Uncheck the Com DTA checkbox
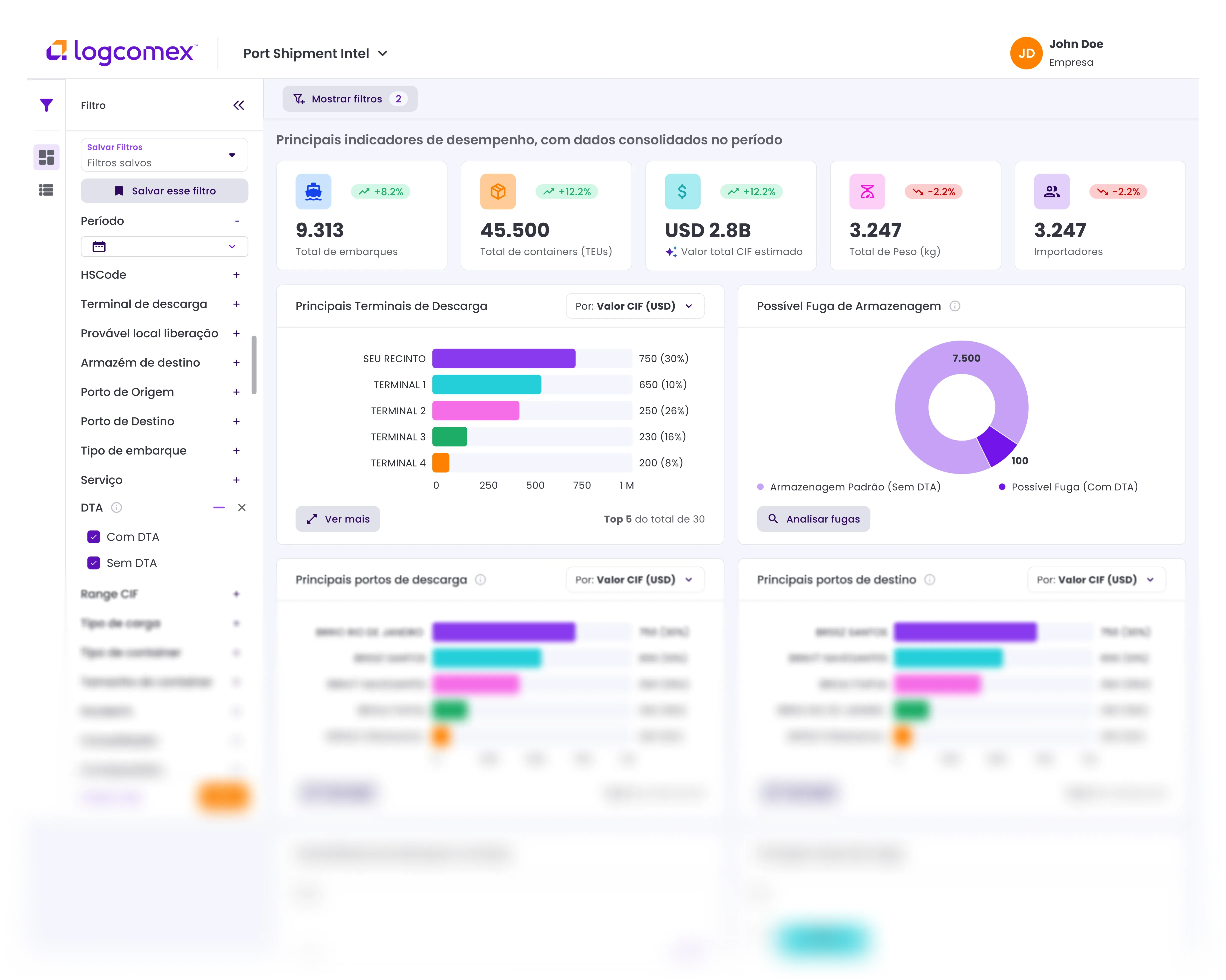This screenshot has width=1226, height=980. point(94,537)
